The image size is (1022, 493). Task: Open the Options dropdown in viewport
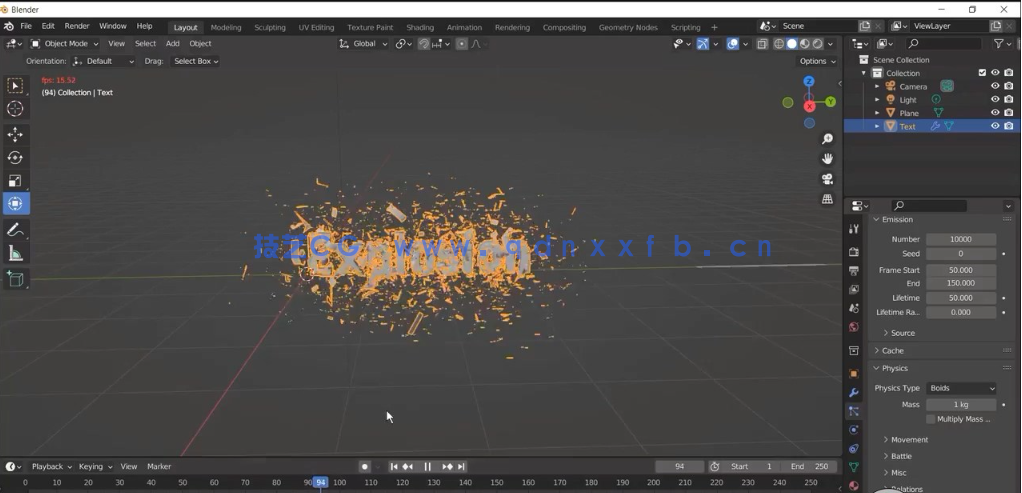click(817, 61)
